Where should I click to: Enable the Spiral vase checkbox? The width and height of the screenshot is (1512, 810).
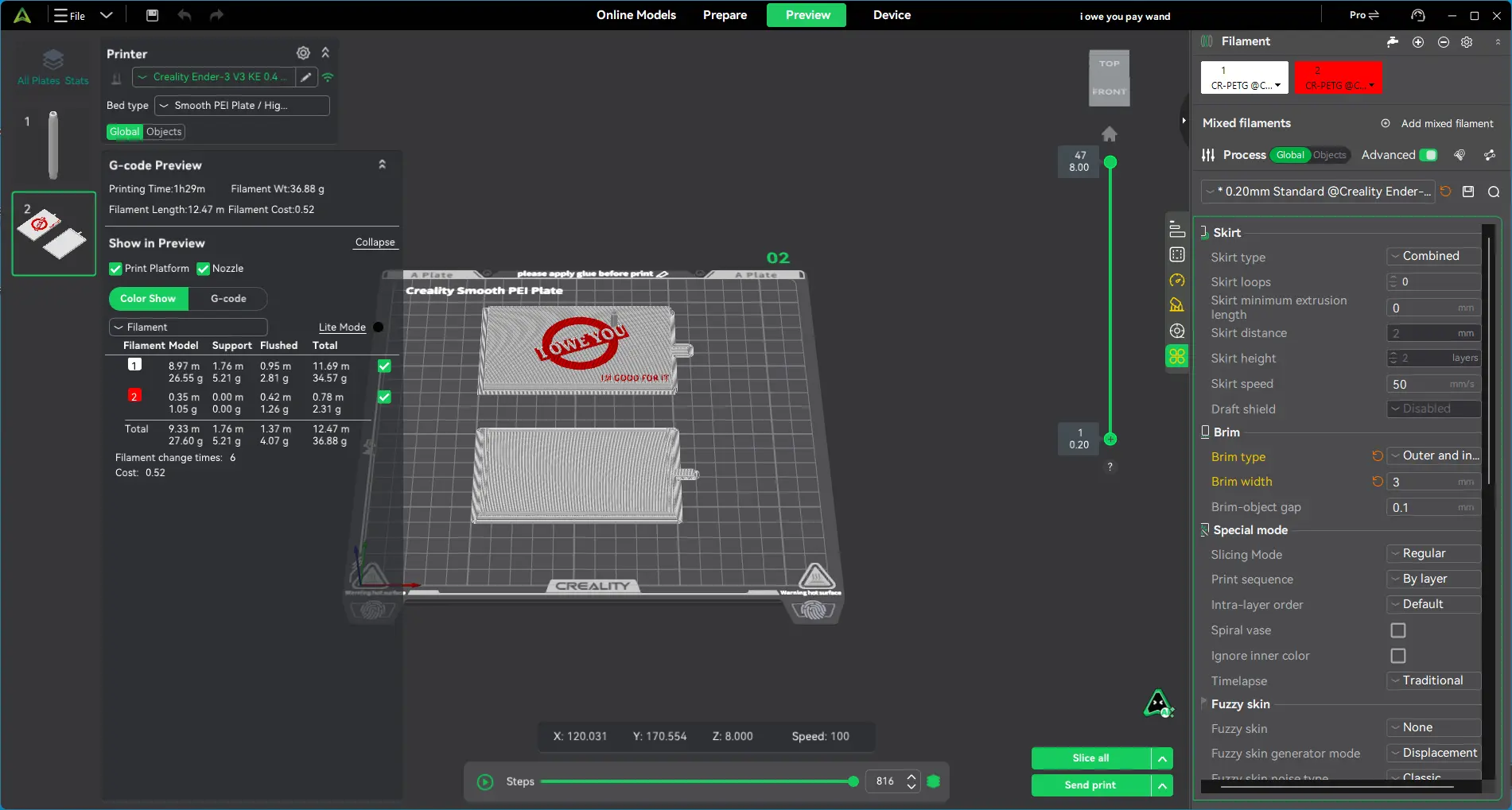(x=1398, y=630)
